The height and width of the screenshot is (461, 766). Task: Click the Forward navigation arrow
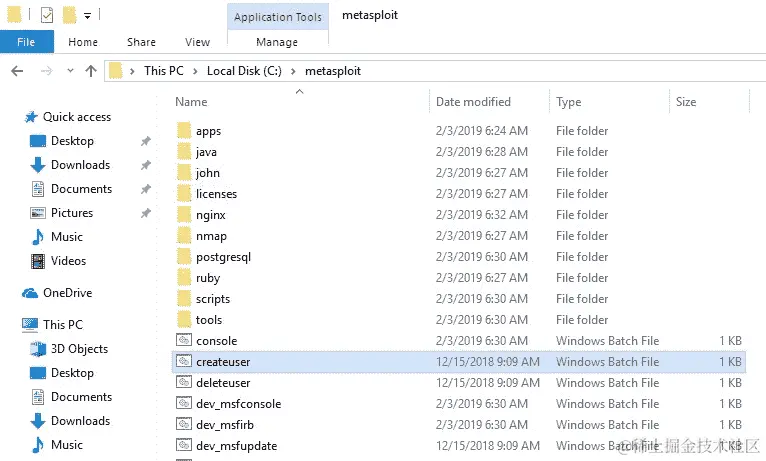[x=46, y=71]
